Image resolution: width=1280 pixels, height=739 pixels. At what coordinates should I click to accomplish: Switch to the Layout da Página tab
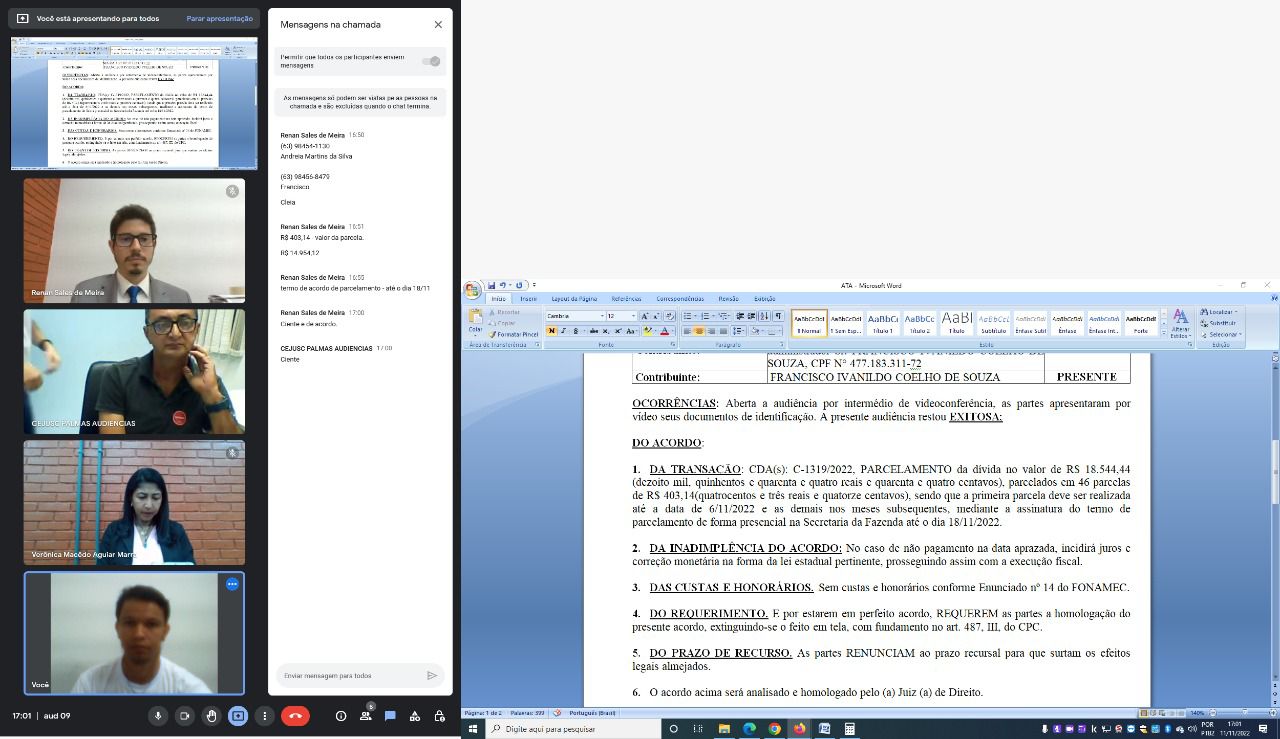[x=574, y=299]
